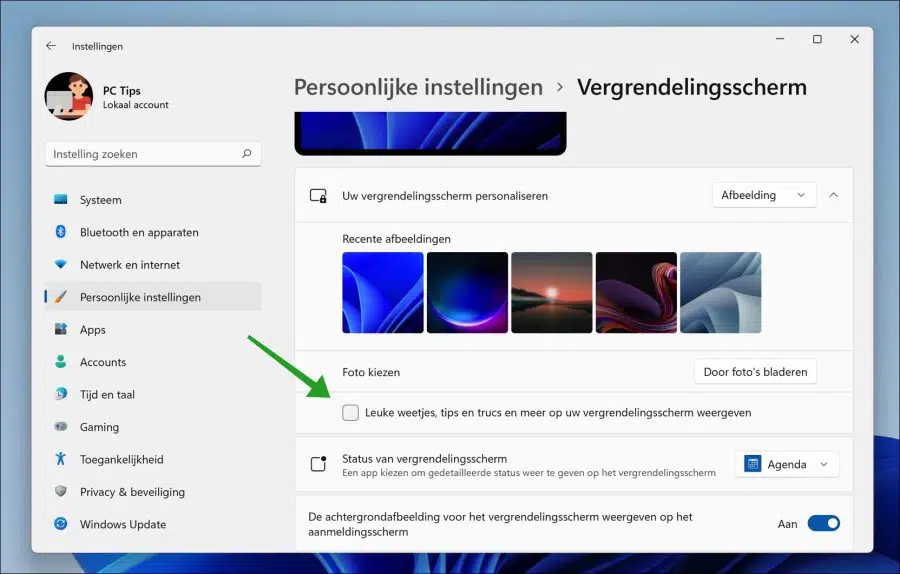Viewport: 900px width, 574px height.
Task: Close the Instellingen window
Action: tap(855, 39)
